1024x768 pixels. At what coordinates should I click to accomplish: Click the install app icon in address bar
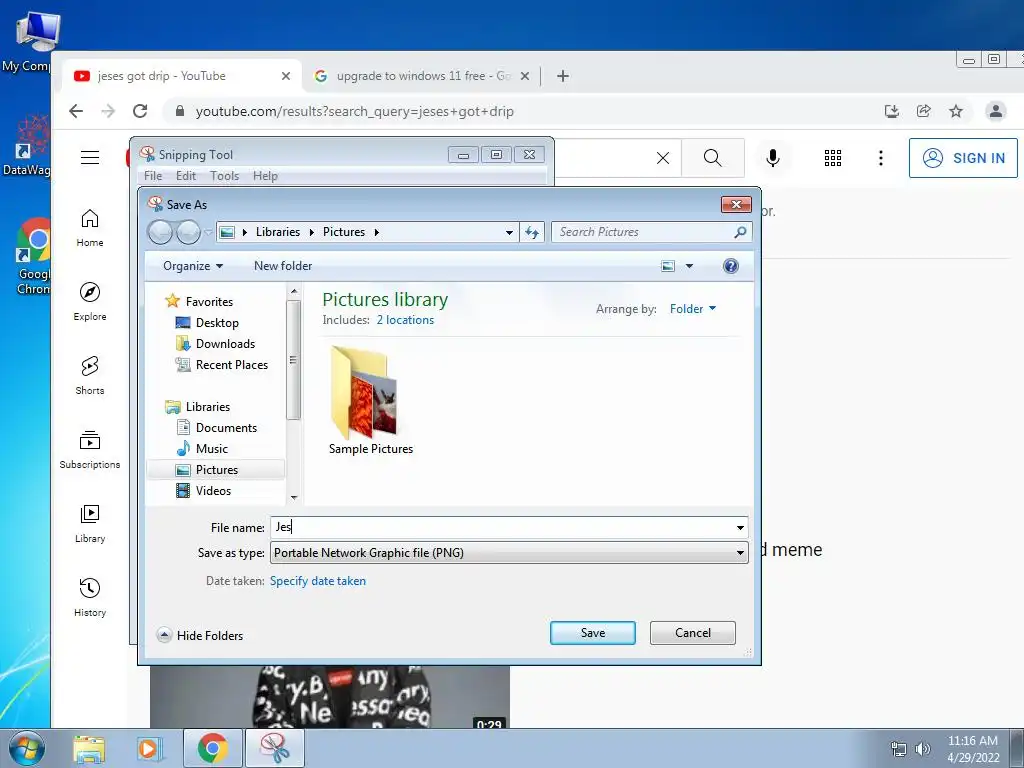[x=891, y=111]
